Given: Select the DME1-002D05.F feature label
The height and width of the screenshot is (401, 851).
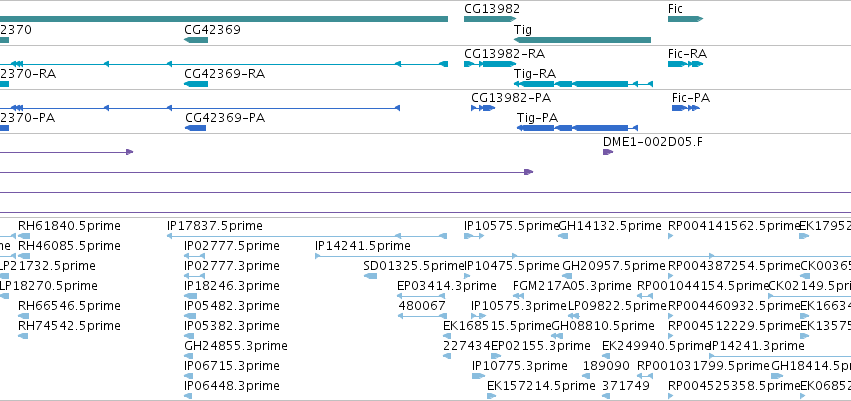Looking at the screenshot, I should pyautogui.click(x=652, y=142).
